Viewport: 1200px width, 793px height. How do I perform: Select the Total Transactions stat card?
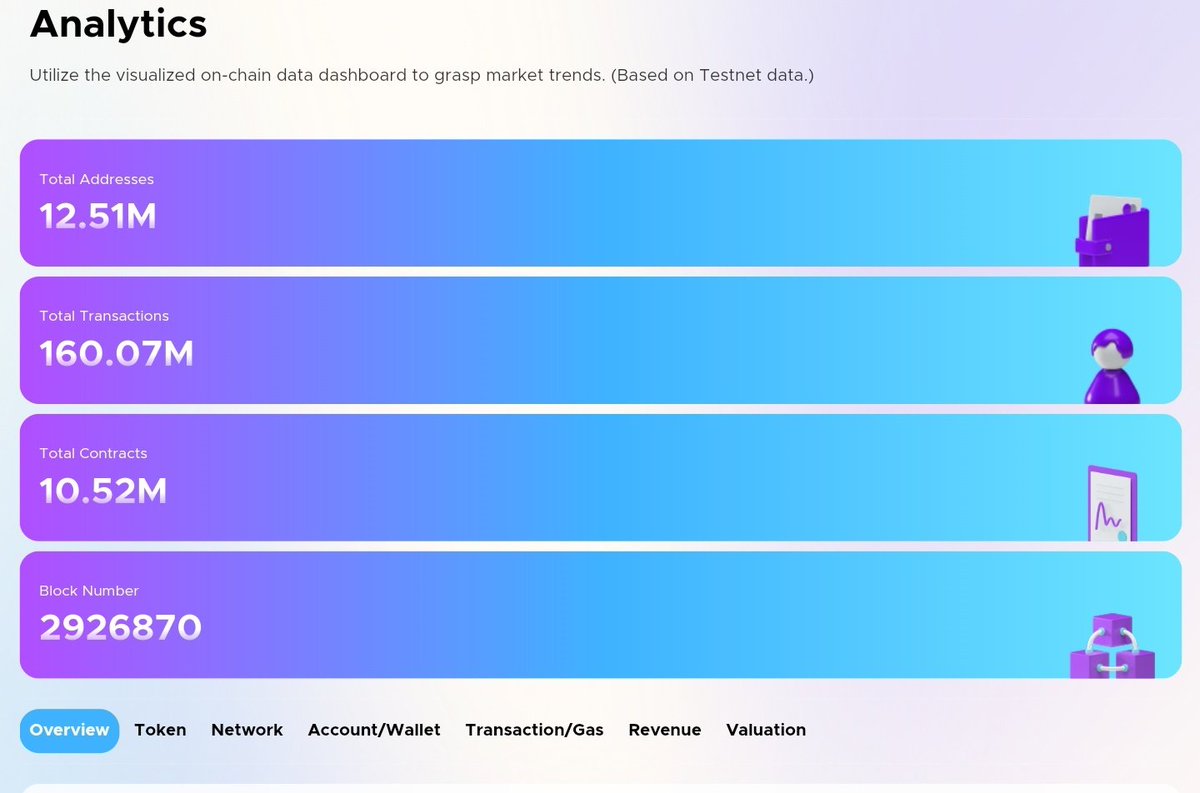(600, 339)
